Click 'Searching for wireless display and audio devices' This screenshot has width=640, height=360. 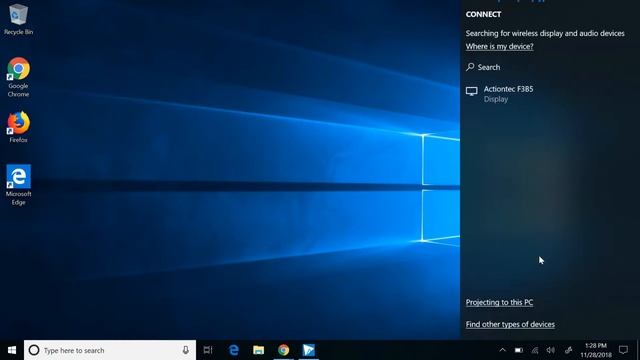pos(545,33)
